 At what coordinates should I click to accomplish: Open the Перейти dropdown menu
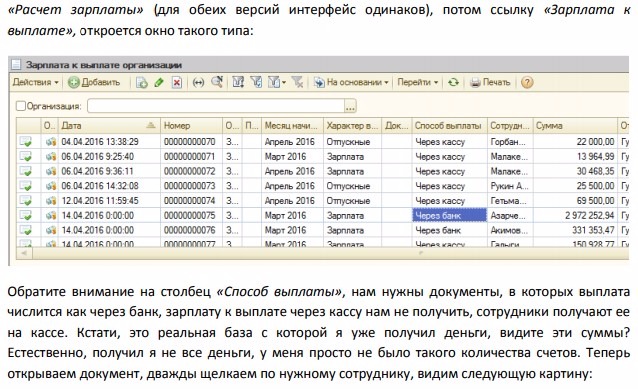[418, 83]
